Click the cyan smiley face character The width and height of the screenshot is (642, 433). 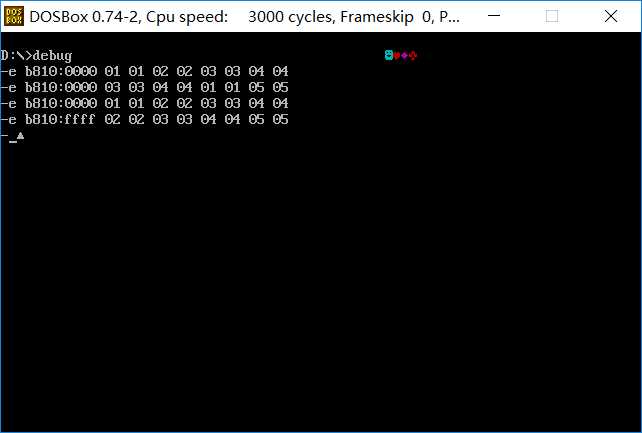point(389,55)
